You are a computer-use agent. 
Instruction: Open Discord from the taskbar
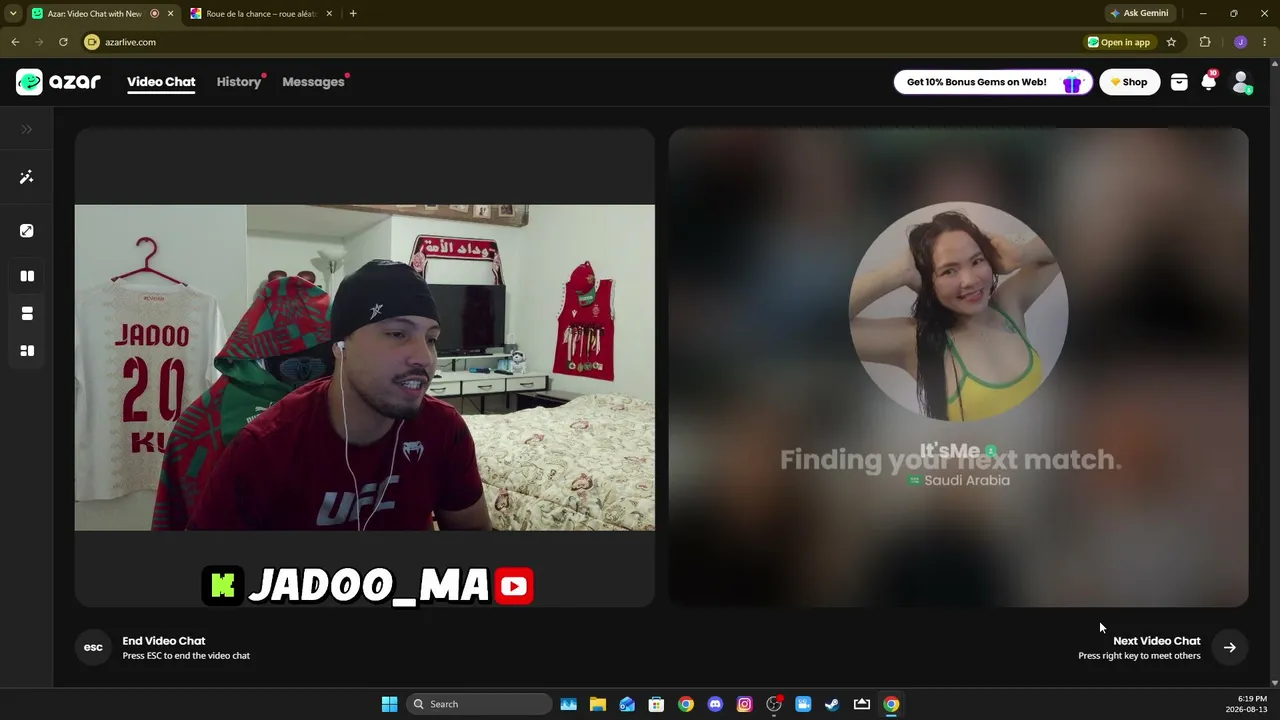pos(715,704)
